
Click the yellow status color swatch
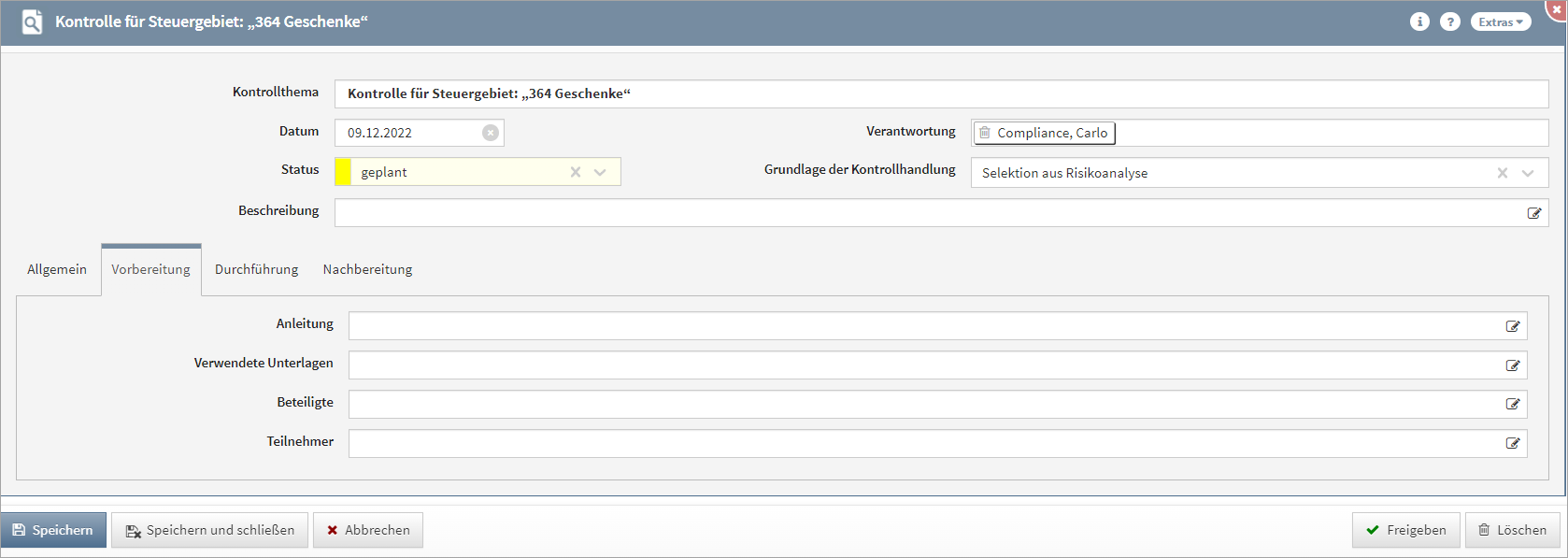click(x=343, y=172)
